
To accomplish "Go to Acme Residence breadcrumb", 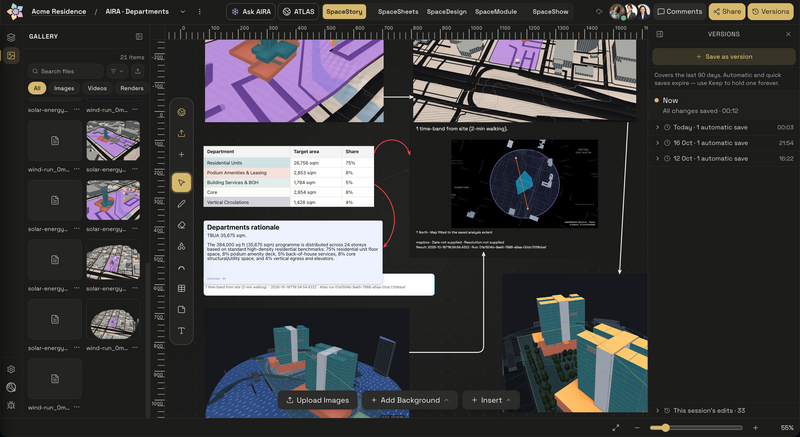I will pyautogui.click(x=59, y=11).
